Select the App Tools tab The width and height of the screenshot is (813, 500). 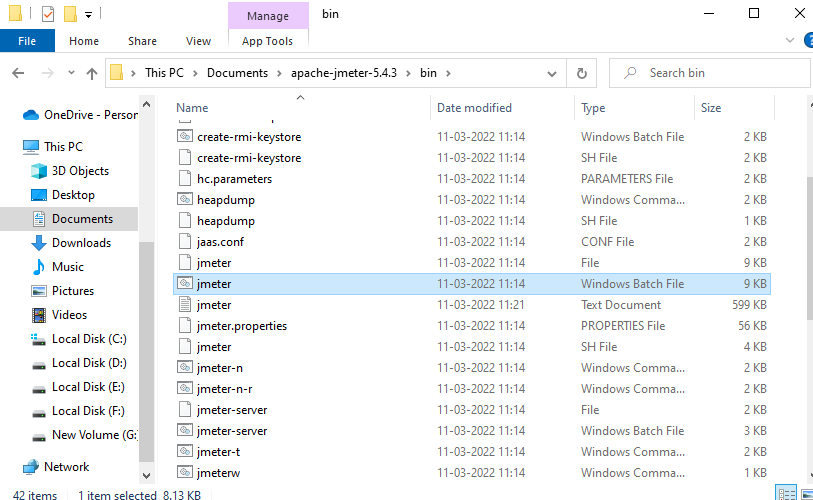pos(268,41)
